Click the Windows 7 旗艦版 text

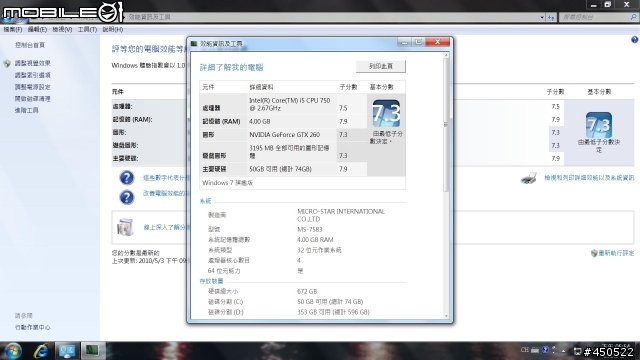click(227, 183)
